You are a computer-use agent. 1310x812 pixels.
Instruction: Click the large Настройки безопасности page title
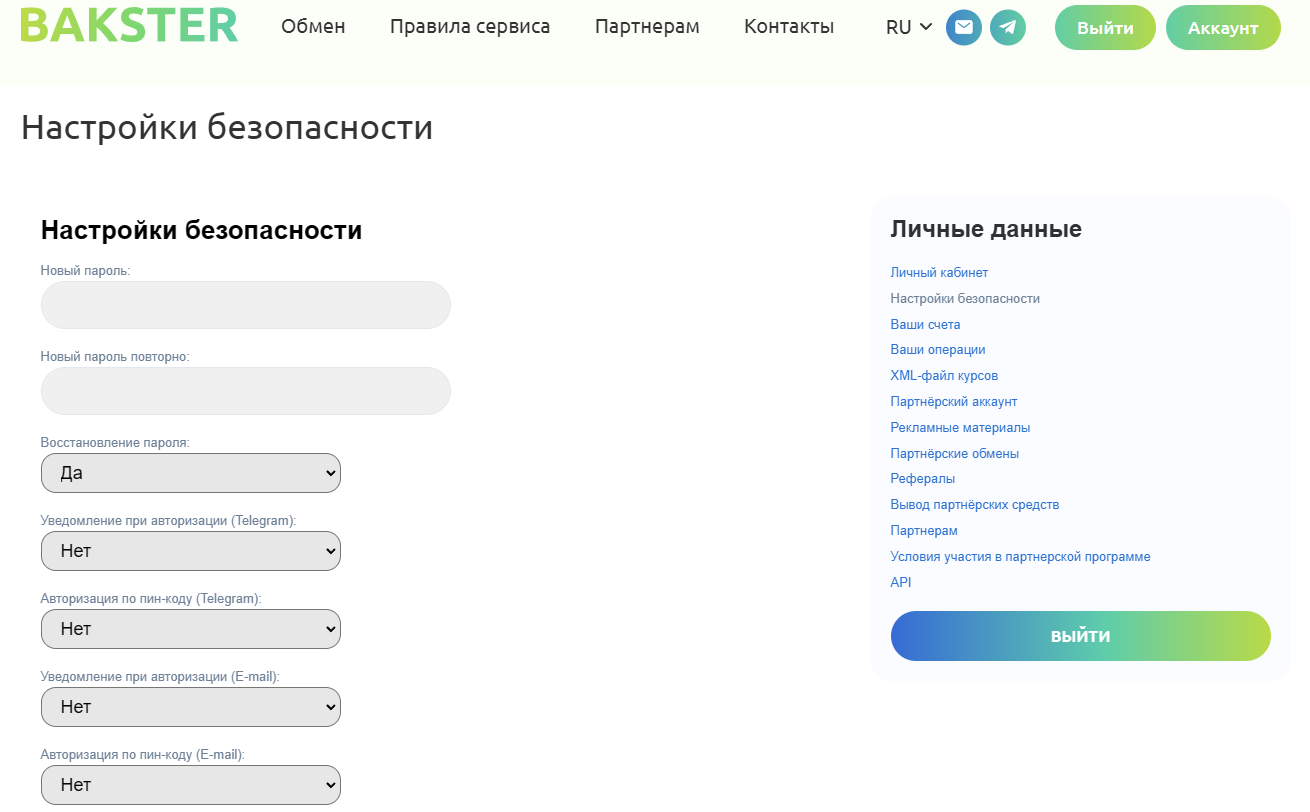tap(227, 128)
